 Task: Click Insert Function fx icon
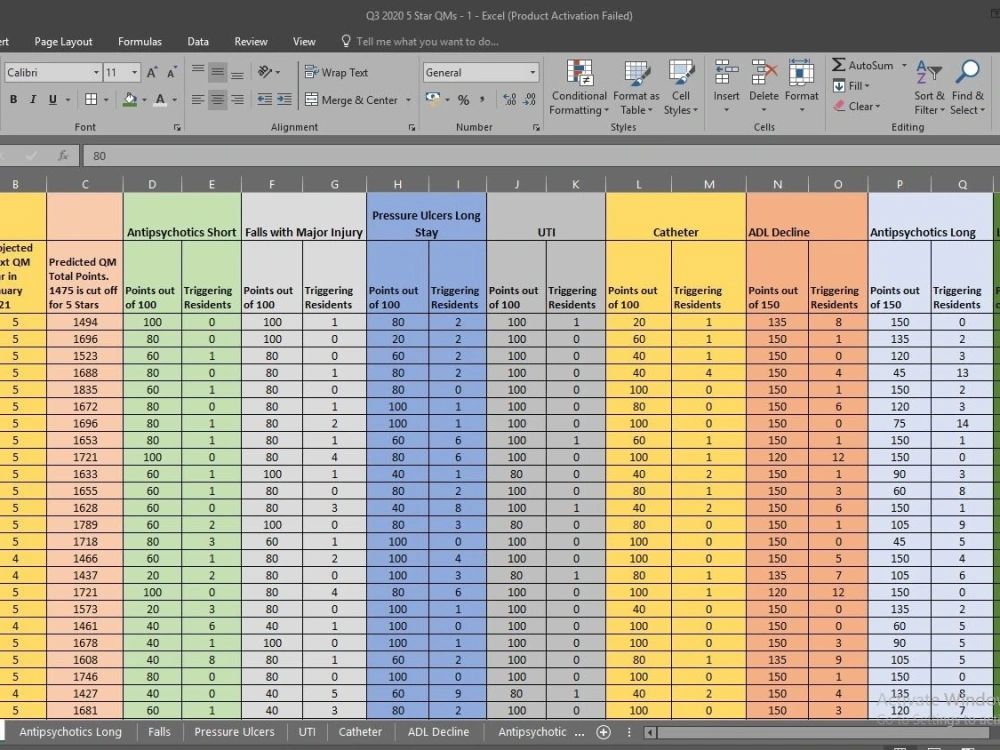point(62,155)
